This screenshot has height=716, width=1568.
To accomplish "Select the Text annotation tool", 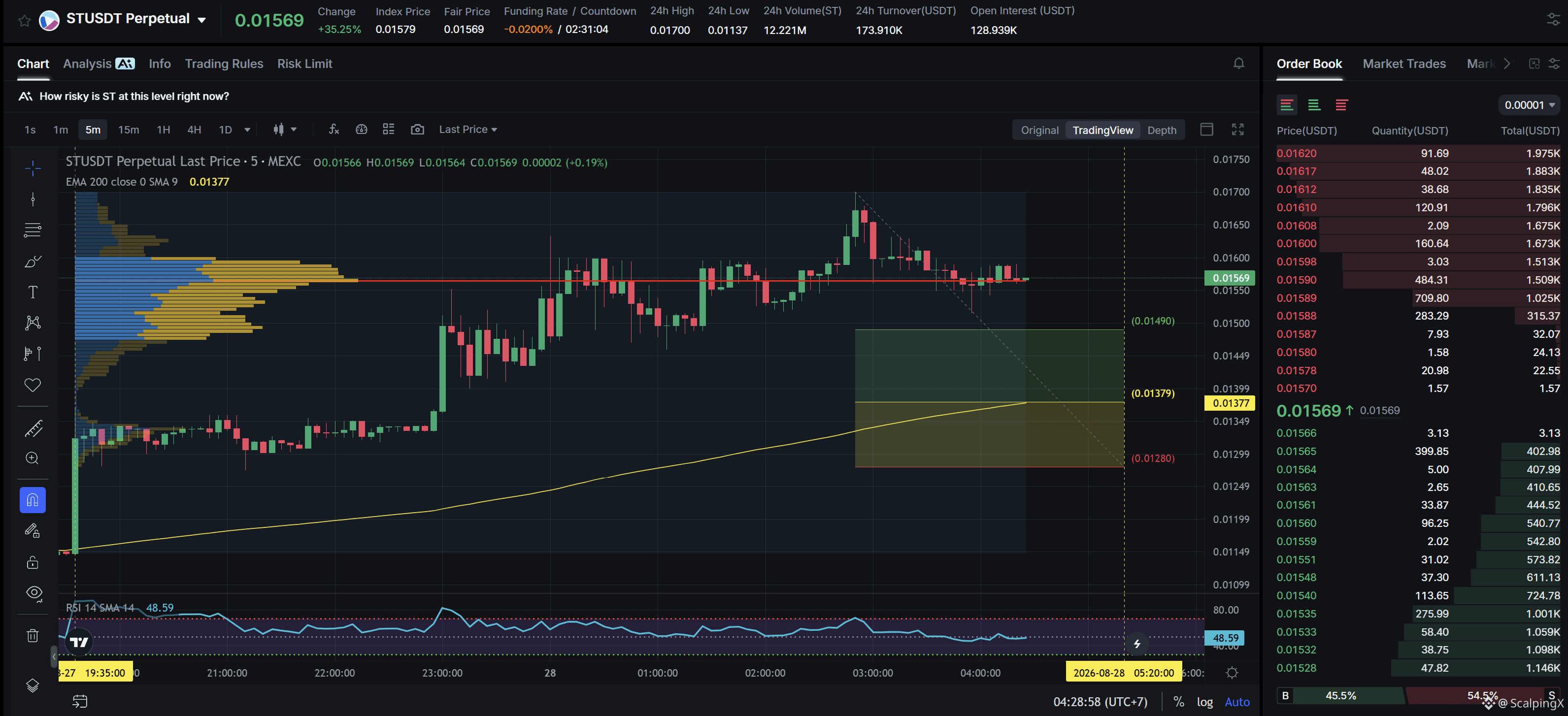I will point(33,292).
